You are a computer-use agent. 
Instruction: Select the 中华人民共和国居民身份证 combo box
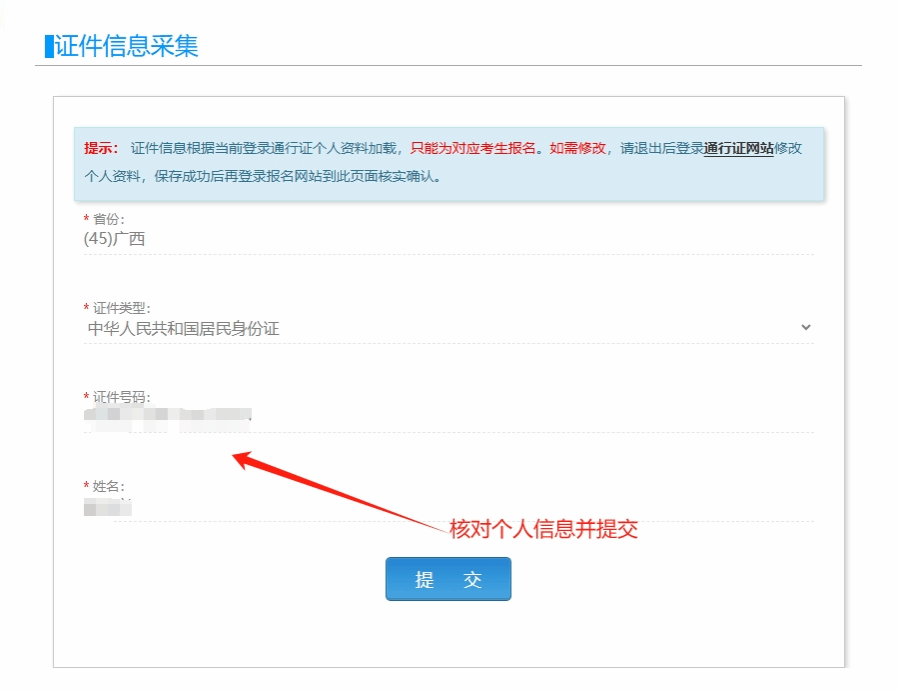440,327
